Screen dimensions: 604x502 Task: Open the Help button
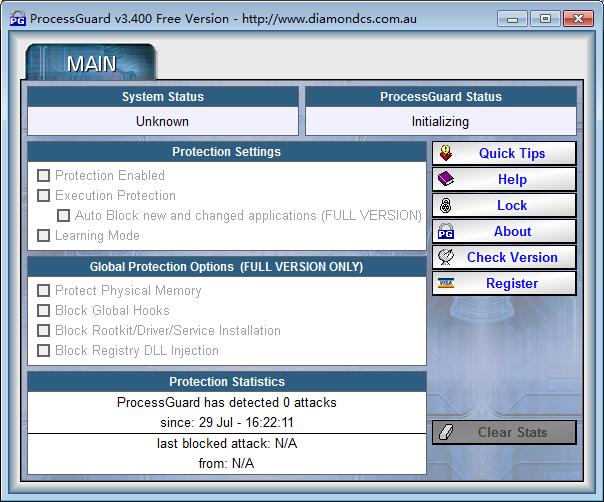pyautogui.click(x=504, y=179)
